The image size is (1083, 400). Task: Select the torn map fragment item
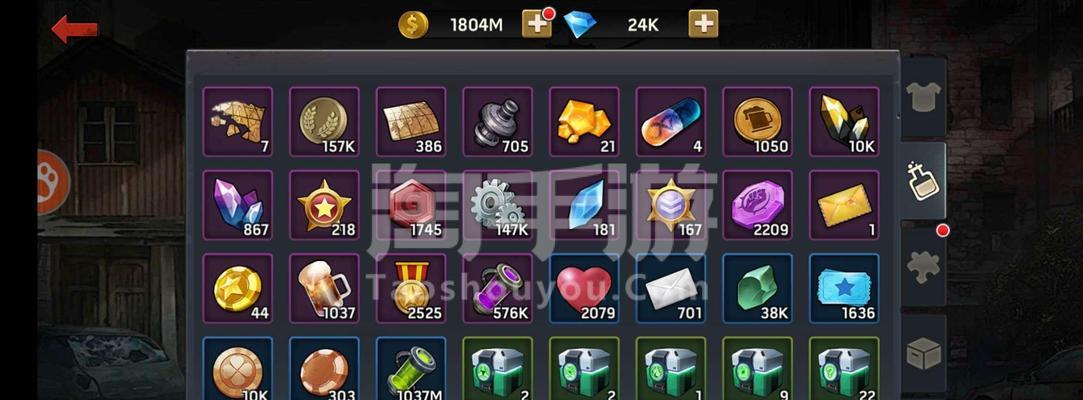pos(238,122)
